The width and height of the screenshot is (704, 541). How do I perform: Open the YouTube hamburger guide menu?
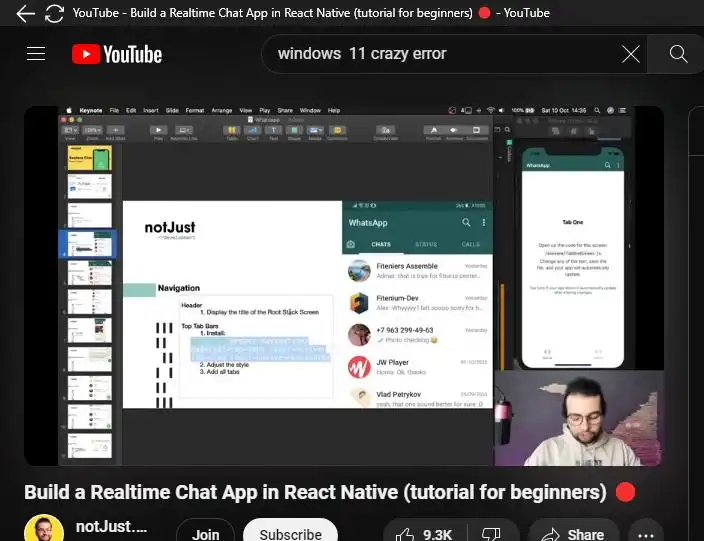coord(36,54)
